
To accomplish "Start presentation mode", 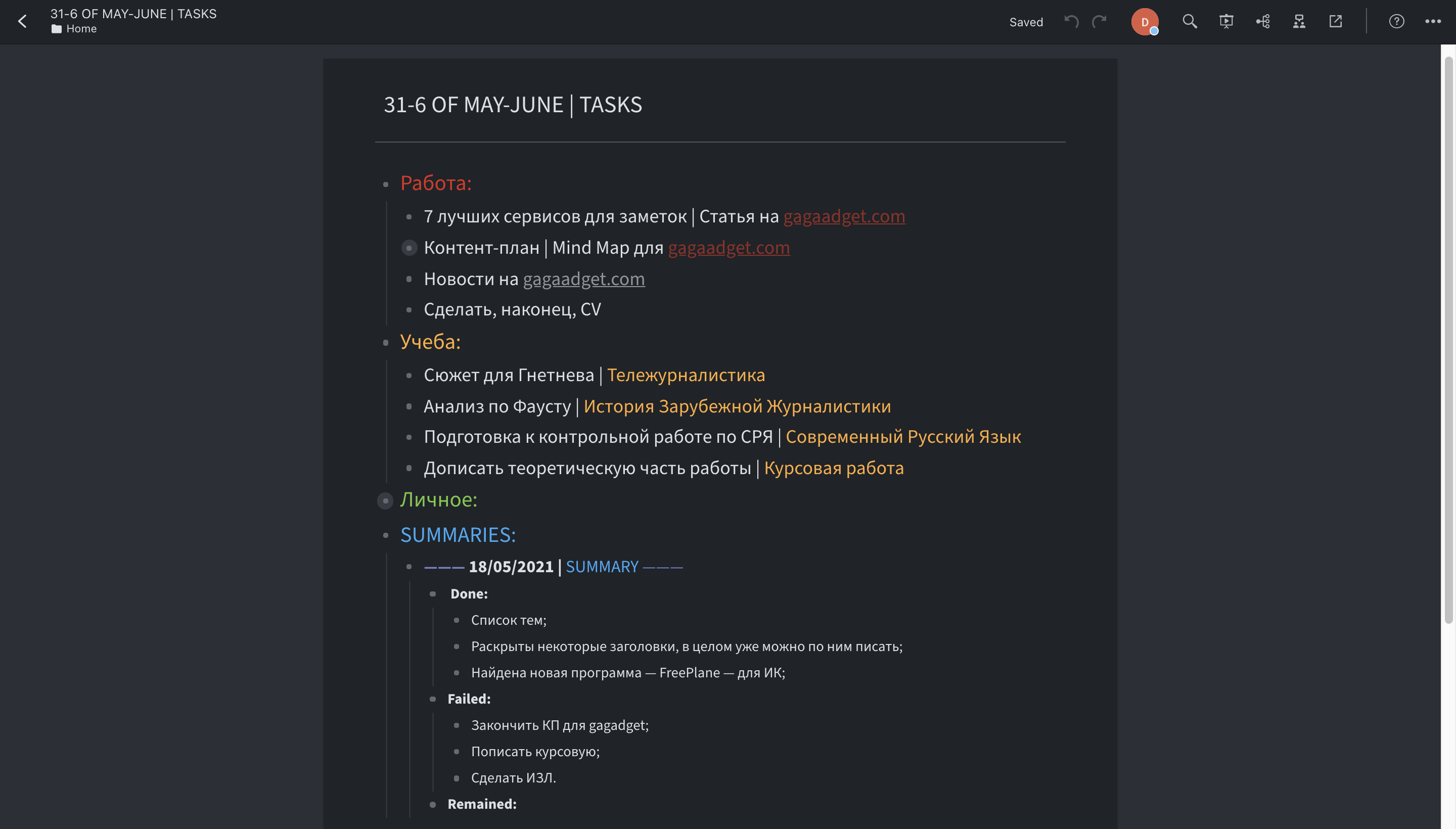I will (x=1226, y=22).
